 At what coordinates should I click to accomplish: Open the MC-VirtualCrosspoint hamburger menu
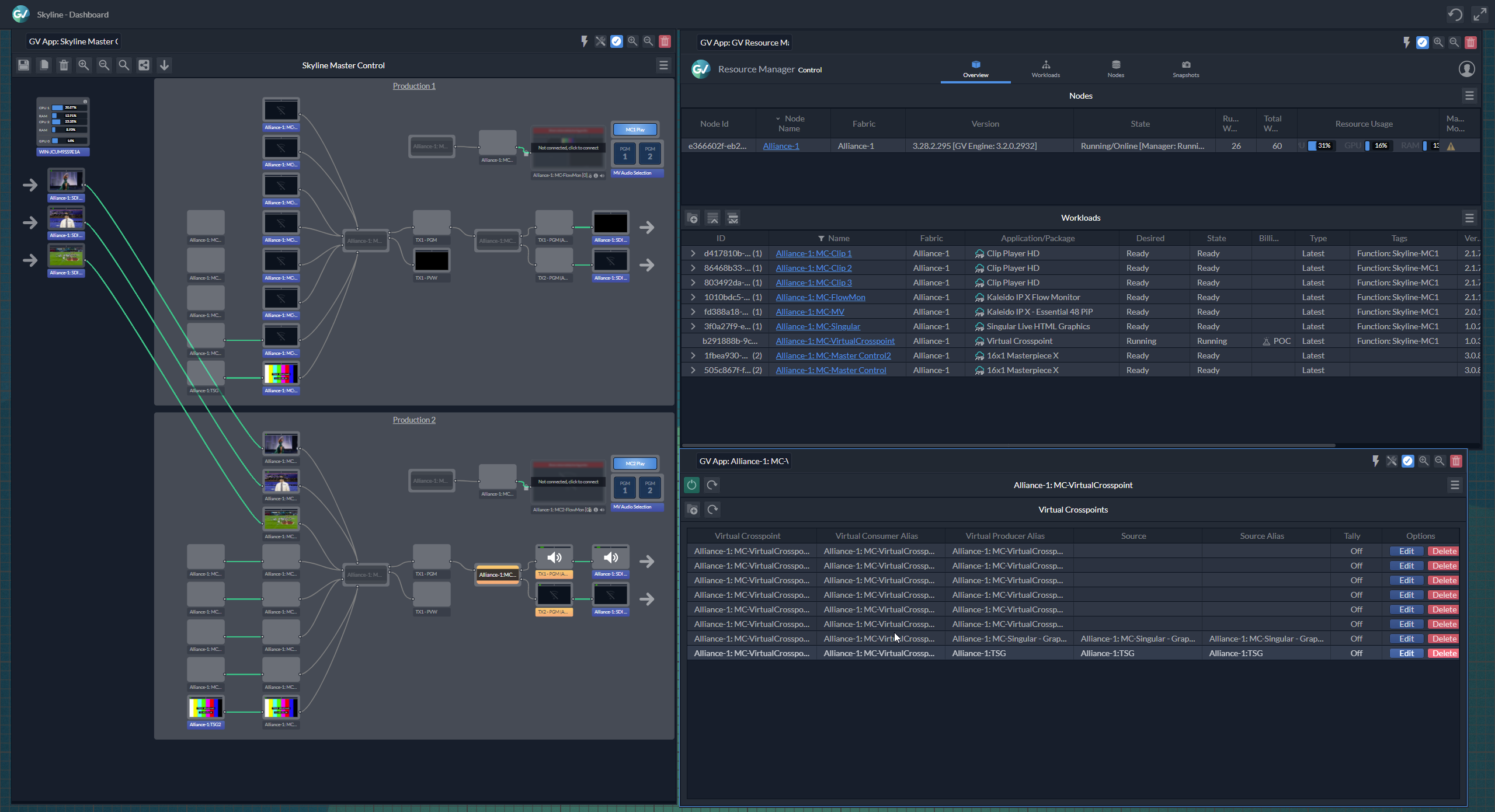[x=1455, y=485]
